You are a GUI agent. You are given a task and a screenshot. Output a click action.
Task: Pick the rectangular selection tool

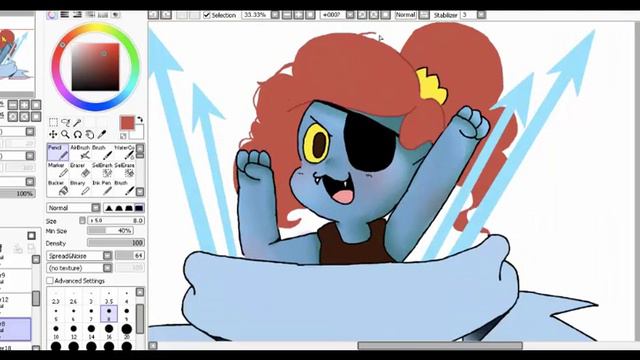53,122
